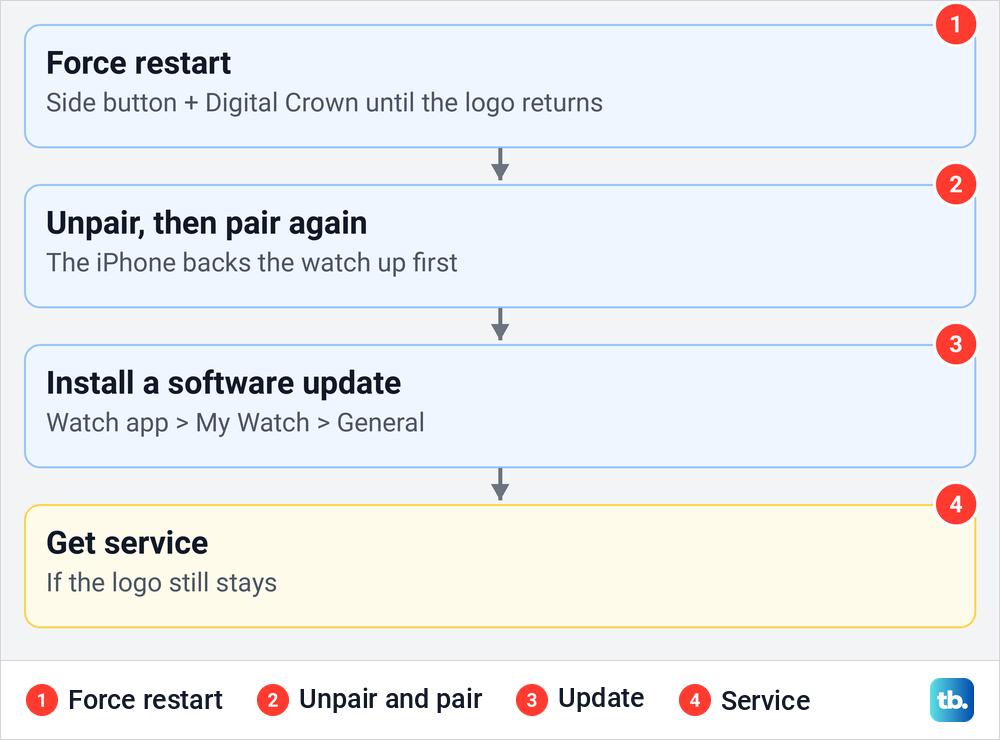Click the Watch app > My Watch > General text
The image size is (1000, 740).
(x=235, y=423)
